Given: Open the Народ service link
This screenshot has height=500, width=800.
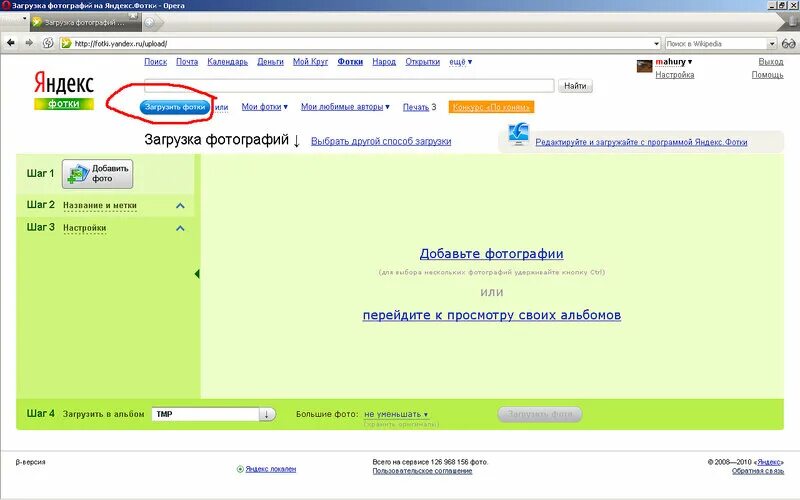Looking at the screenshot, I should pos(384,62).
